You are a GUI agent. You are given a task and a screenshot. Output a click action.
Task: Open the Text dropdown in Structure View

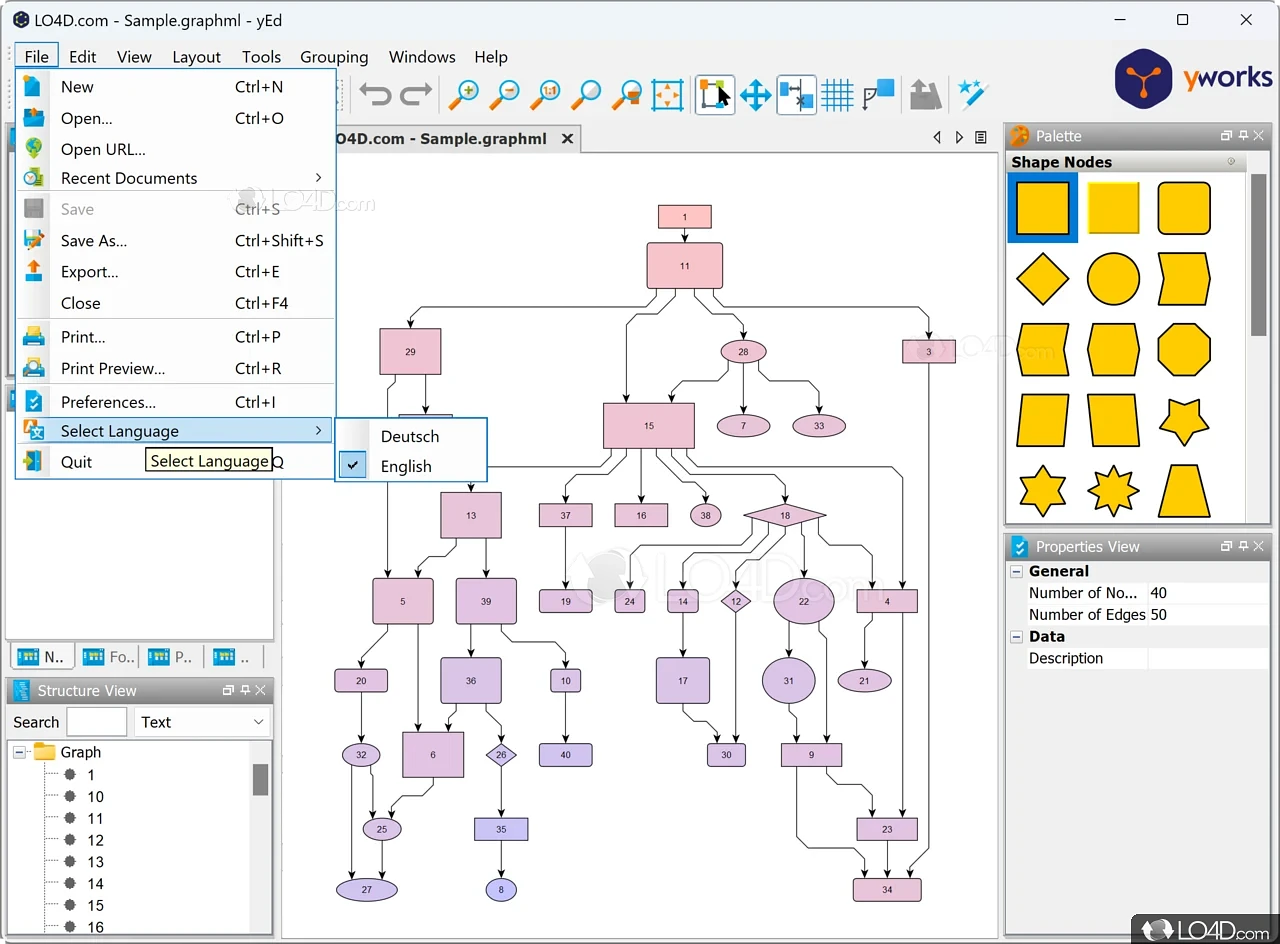point(202,722)
